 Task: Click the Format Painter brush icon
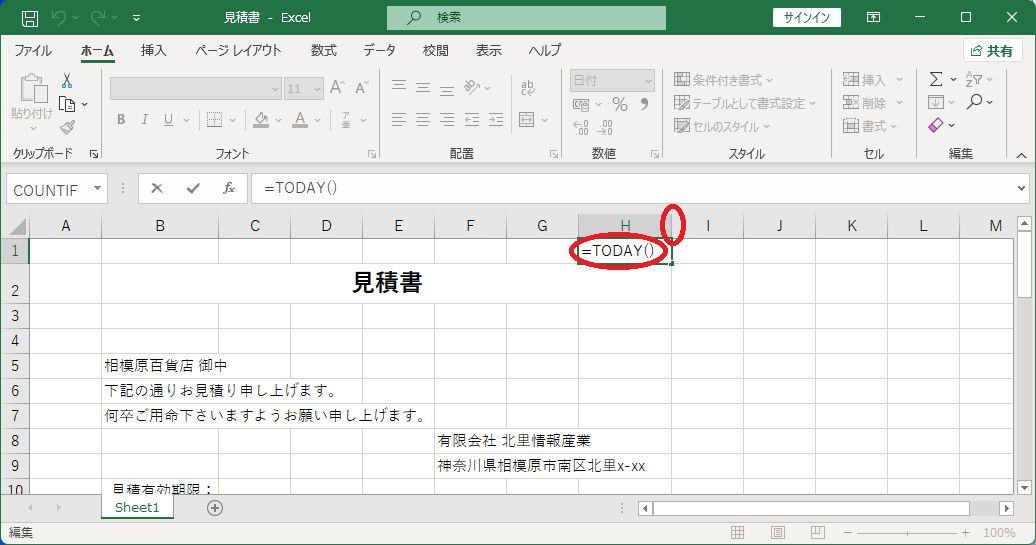(x=67, y=127)
